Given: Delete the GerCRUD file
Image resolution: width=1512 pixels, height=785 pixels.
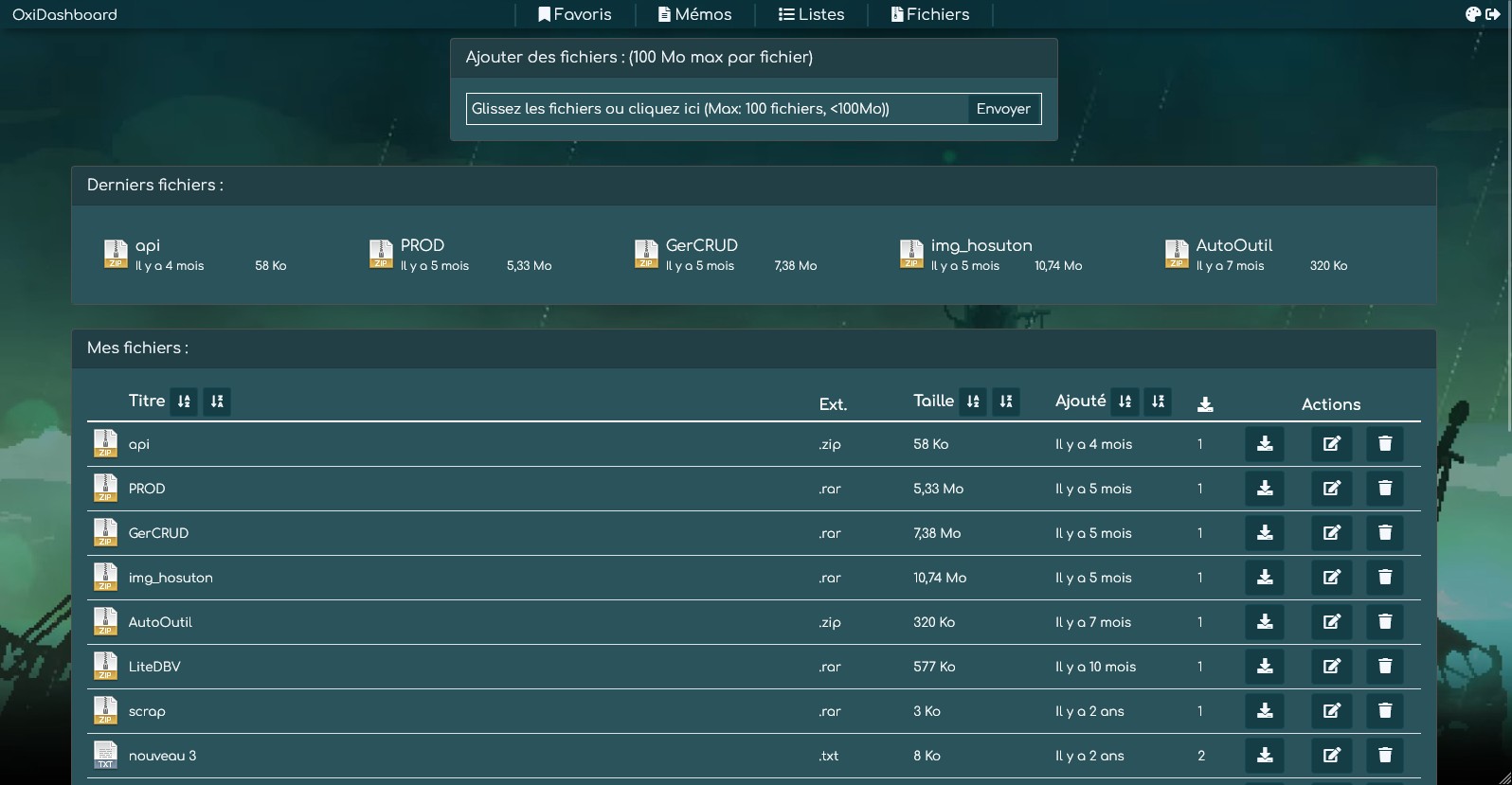Looking at the screenshot, I should pos(1385,533).
